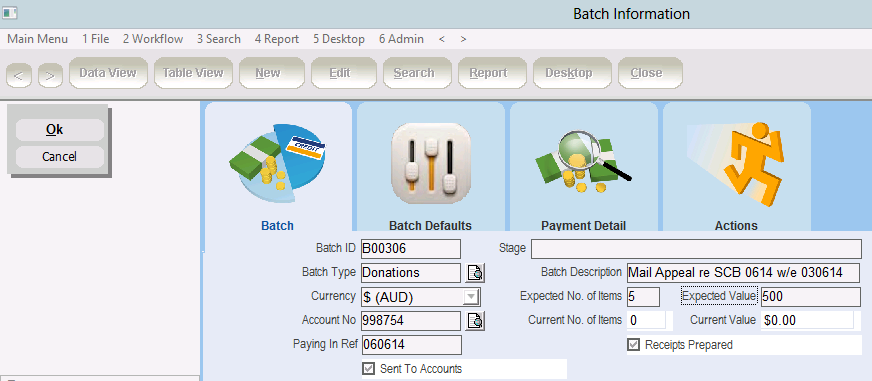Click the Expected No. of Items field
This screenshot has width=872, height=381.
pyautogui.click(x=643, y=297)
